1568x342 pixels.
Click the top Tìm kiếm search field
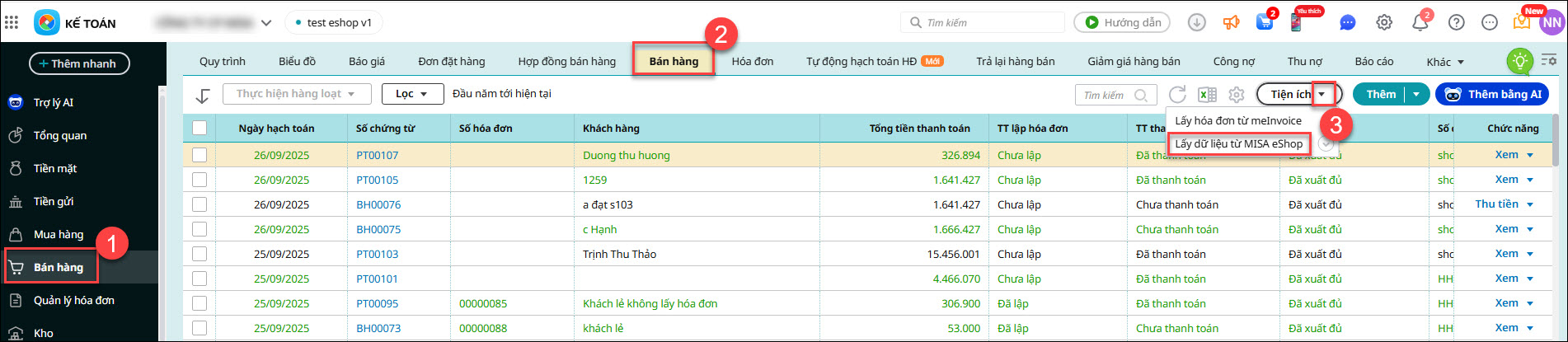985,22
